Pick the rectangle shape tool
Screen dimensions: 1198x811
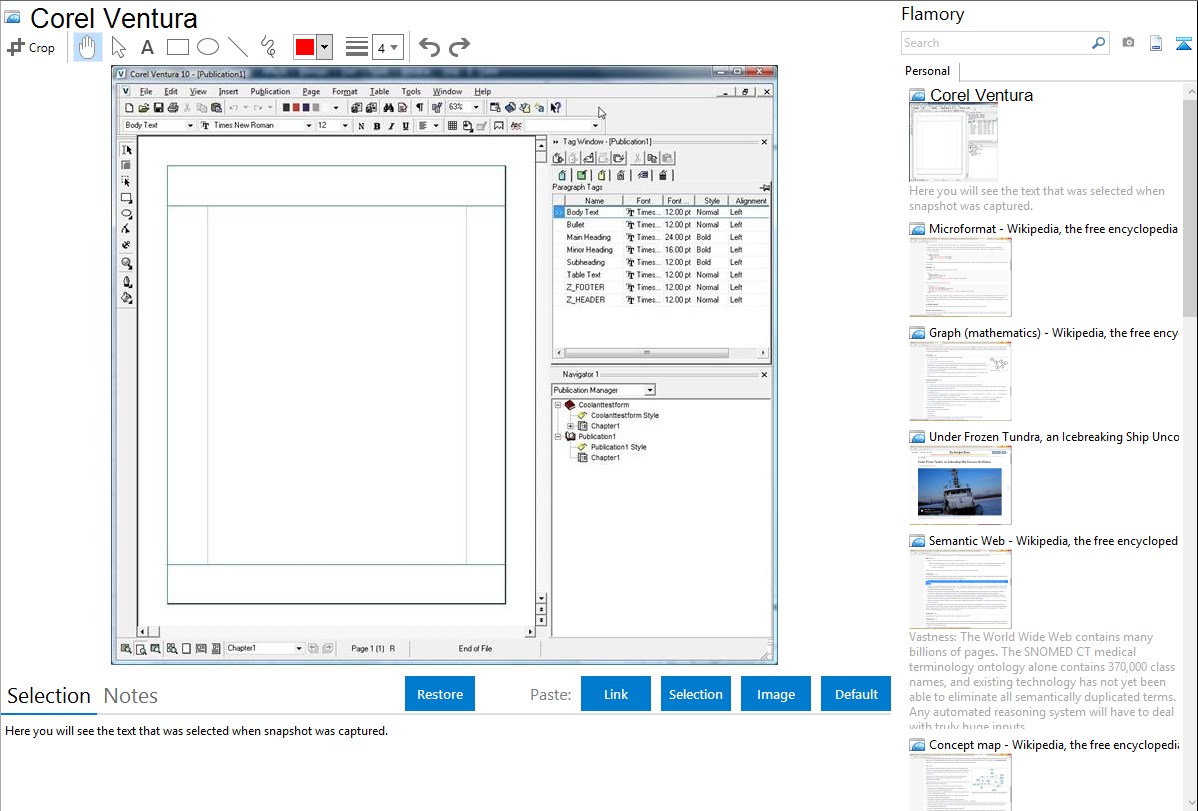(177, 47)
